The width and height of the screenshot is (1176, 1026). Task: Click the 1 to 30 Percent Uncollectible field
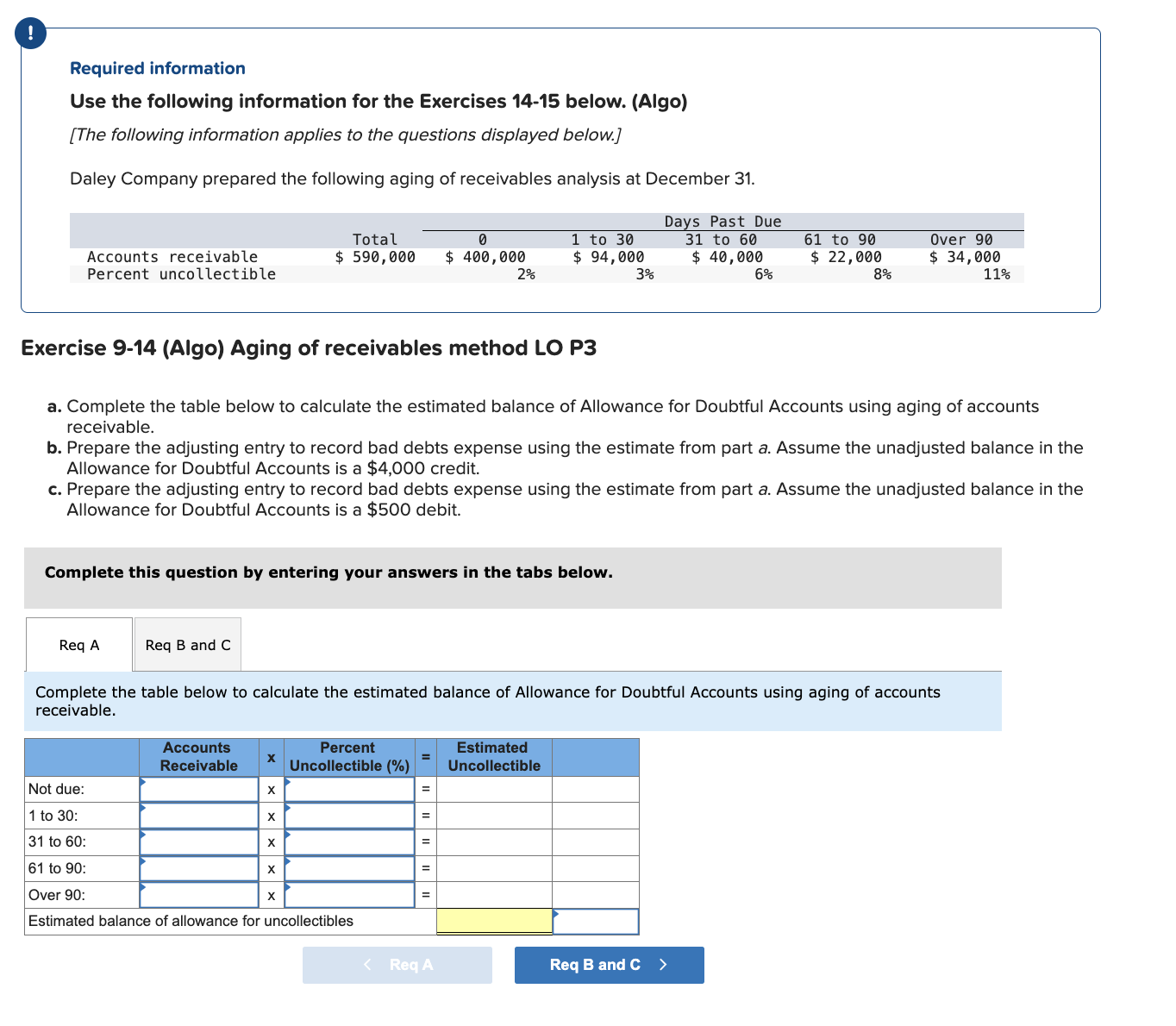349,816
